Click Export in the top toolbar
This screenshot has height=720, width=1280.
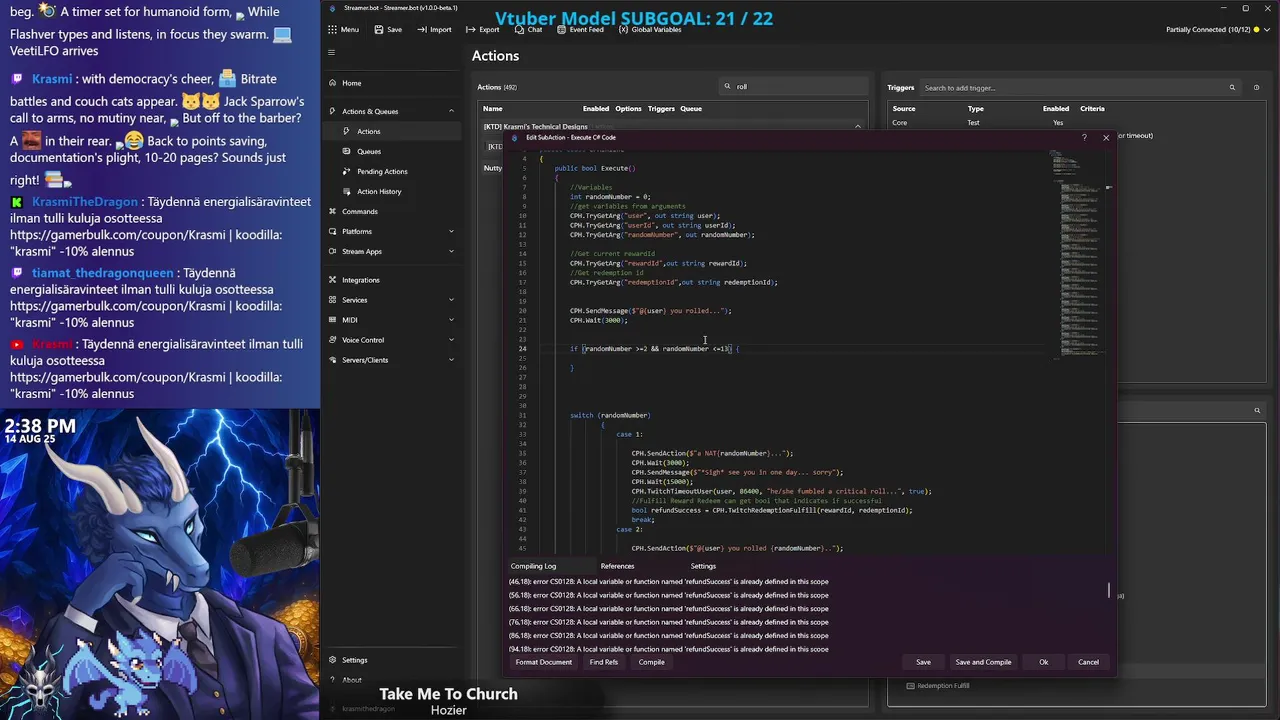(482, 30)
